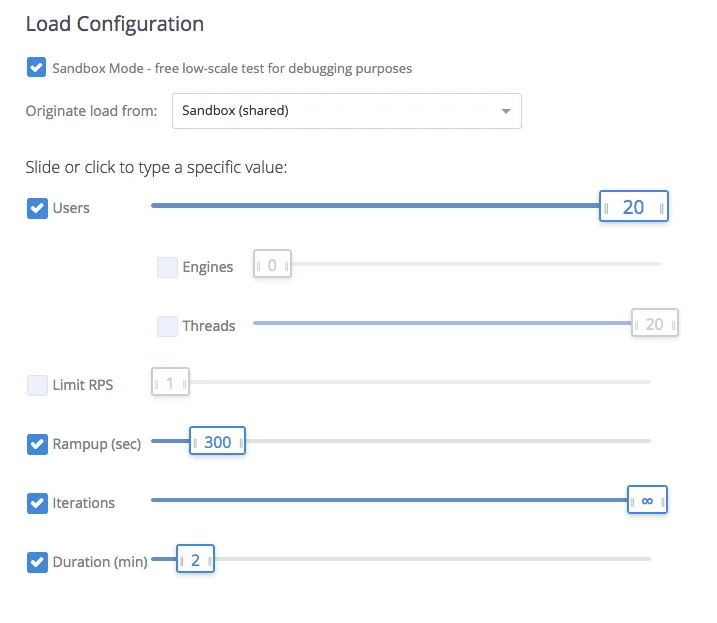Screen dimensions: 717x623
Task: Turn on the Limit RPS checkbox
Action: (x=37, y=385)
